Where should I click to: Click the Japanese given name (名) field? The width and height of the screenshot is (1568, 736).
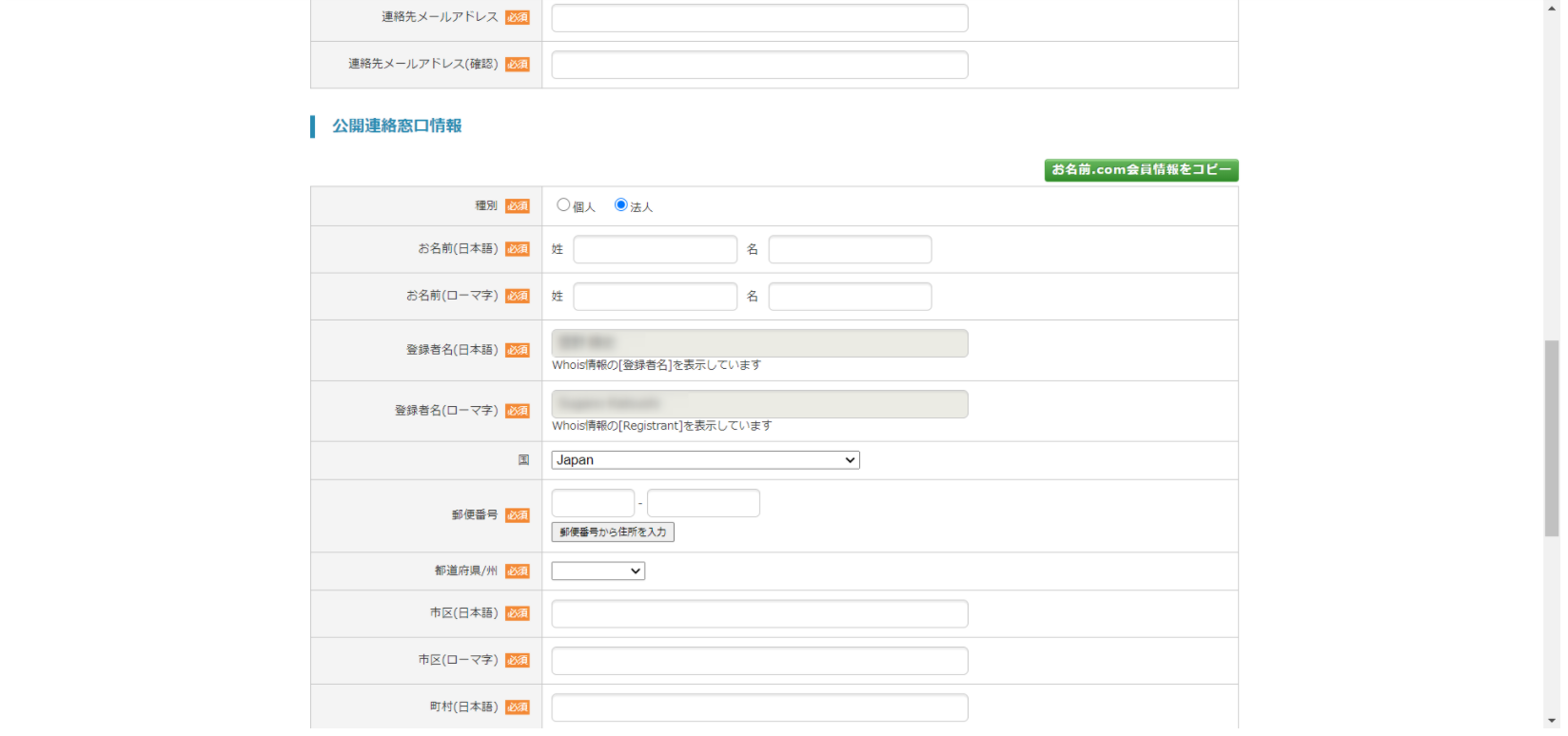point(850,249)
